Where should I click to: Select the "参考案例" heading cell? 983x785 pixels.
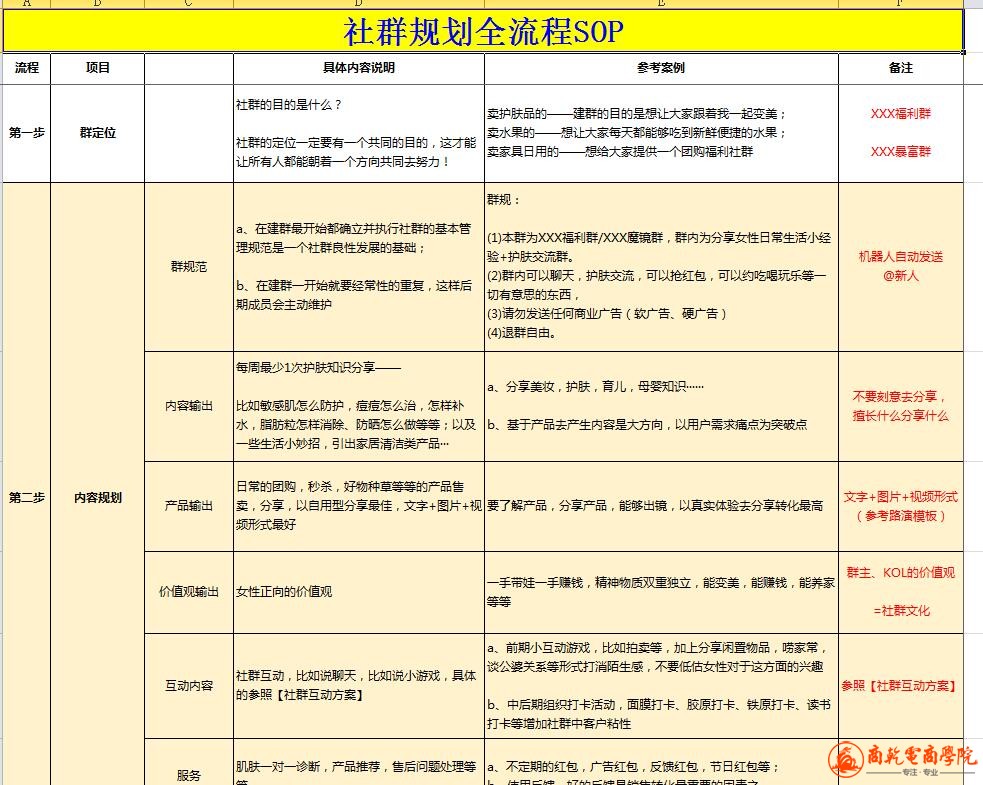[x=661, y=68]
